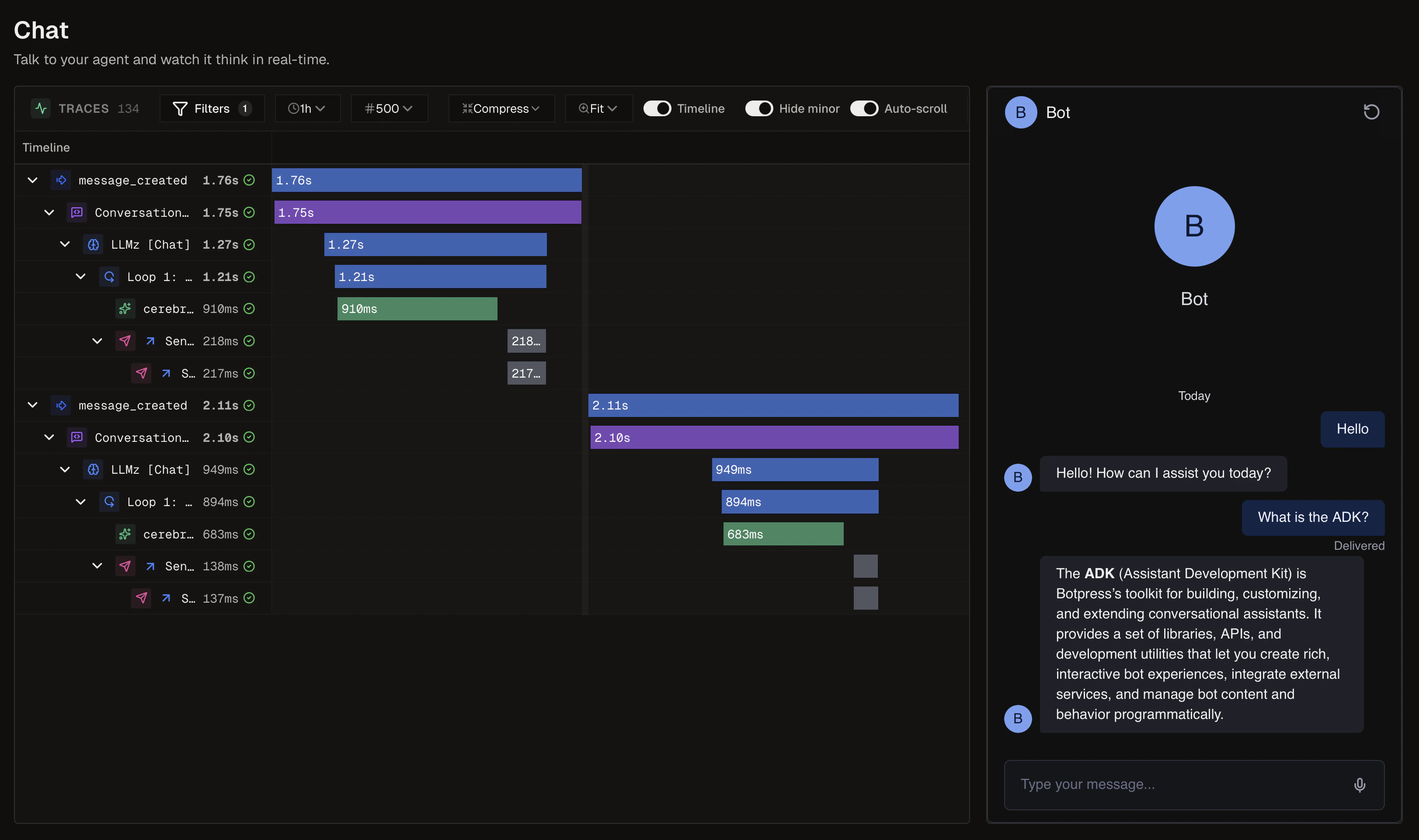Disable the Timeline toggle
Viewport: 1419px width, 840px height.
coord(657,108)
